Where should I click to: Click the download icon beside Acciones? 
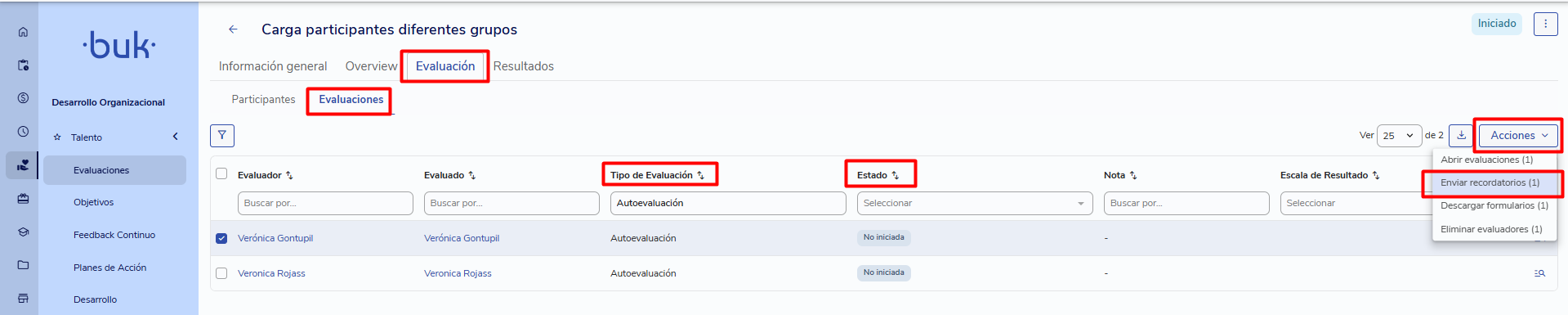1462,135
